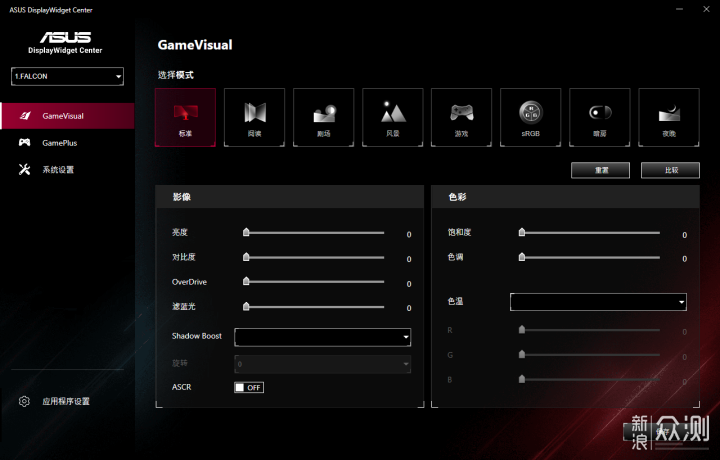The width and height of the screenshot is (720, 460).
Task: Select the 风景 (Scenery) mode tile
Action: point(393,118)
